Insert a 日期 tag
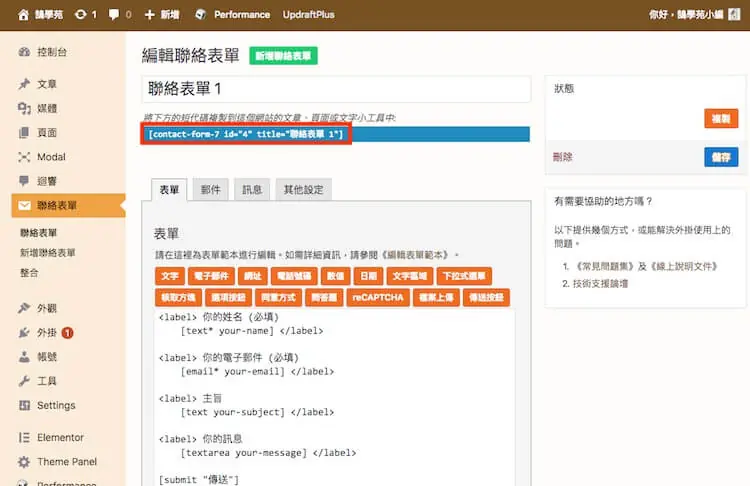Viewport: 750px width, 486px height. 368,276
